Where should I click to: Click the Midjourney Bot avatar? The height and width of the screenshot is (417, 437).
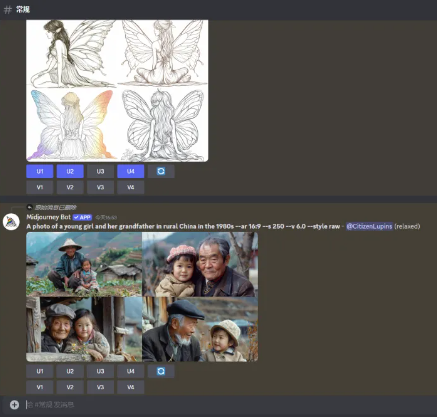[x=11, y=222]
